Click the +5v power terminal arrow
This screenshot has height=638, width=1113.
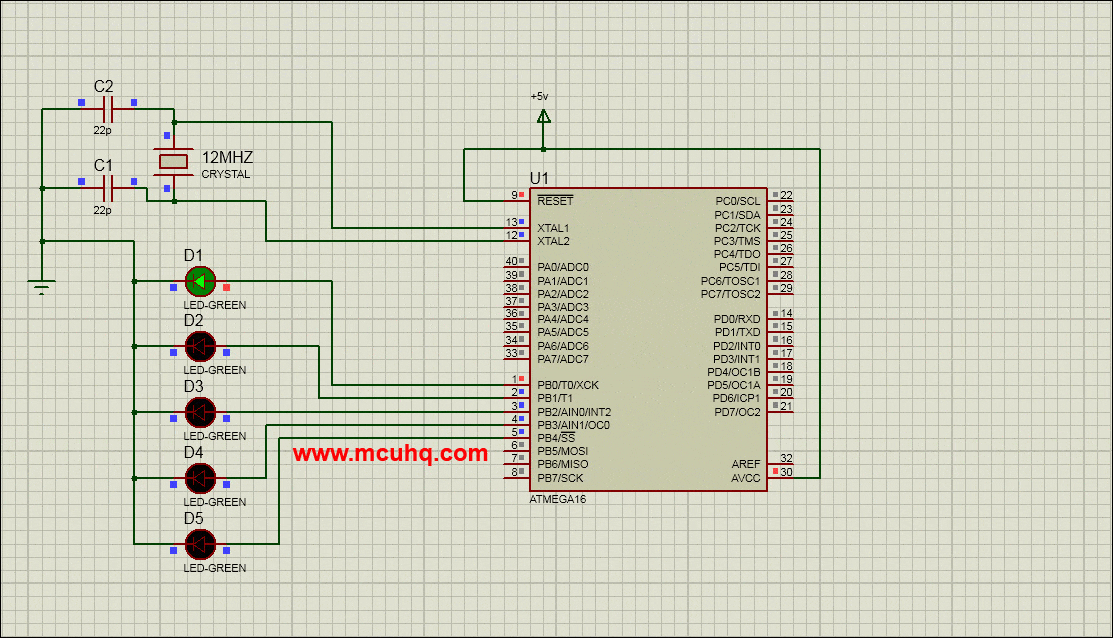click(543, 117)
